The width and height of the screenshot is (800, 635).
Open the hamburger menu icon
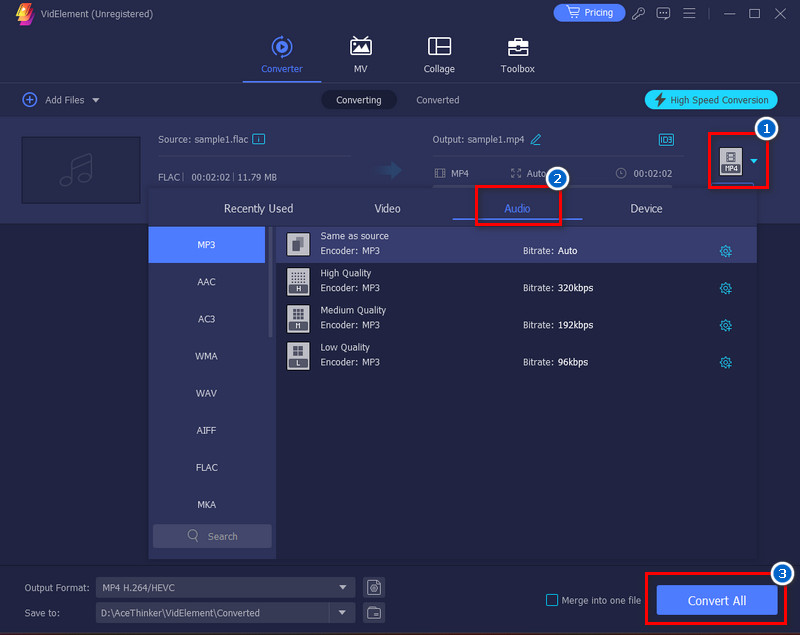click(689, 13)
